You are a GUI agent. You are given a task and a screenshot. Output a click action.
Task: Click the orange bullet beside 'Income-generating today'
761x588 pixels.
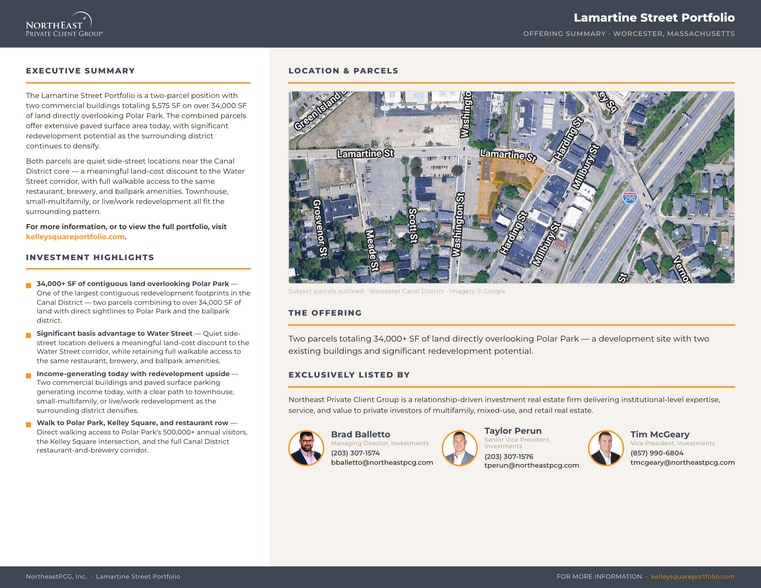tap(29, 376)
